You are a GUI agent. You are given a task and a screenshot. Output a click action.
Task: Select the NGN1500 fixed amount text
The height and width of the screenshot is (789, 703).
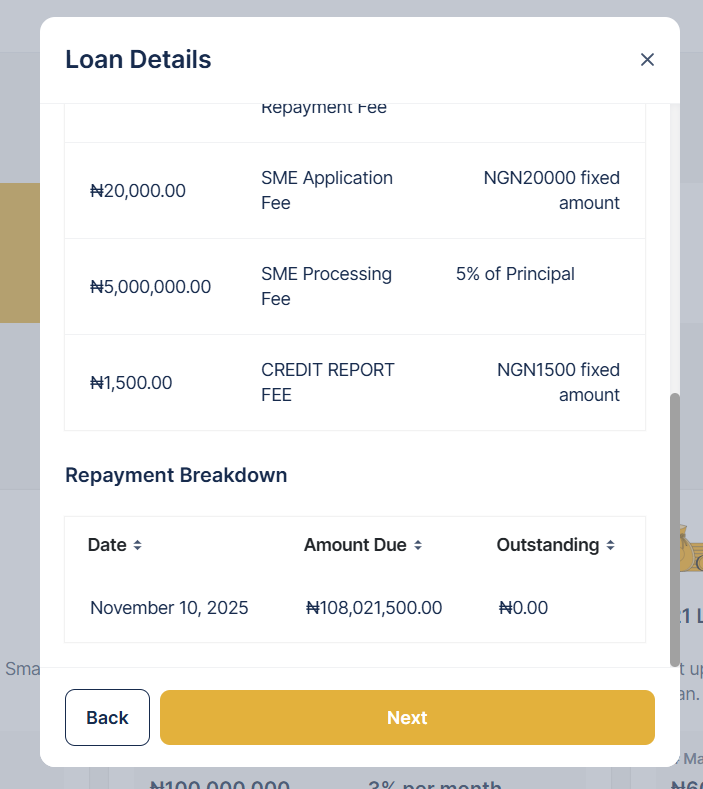click(x=558, y=382)
